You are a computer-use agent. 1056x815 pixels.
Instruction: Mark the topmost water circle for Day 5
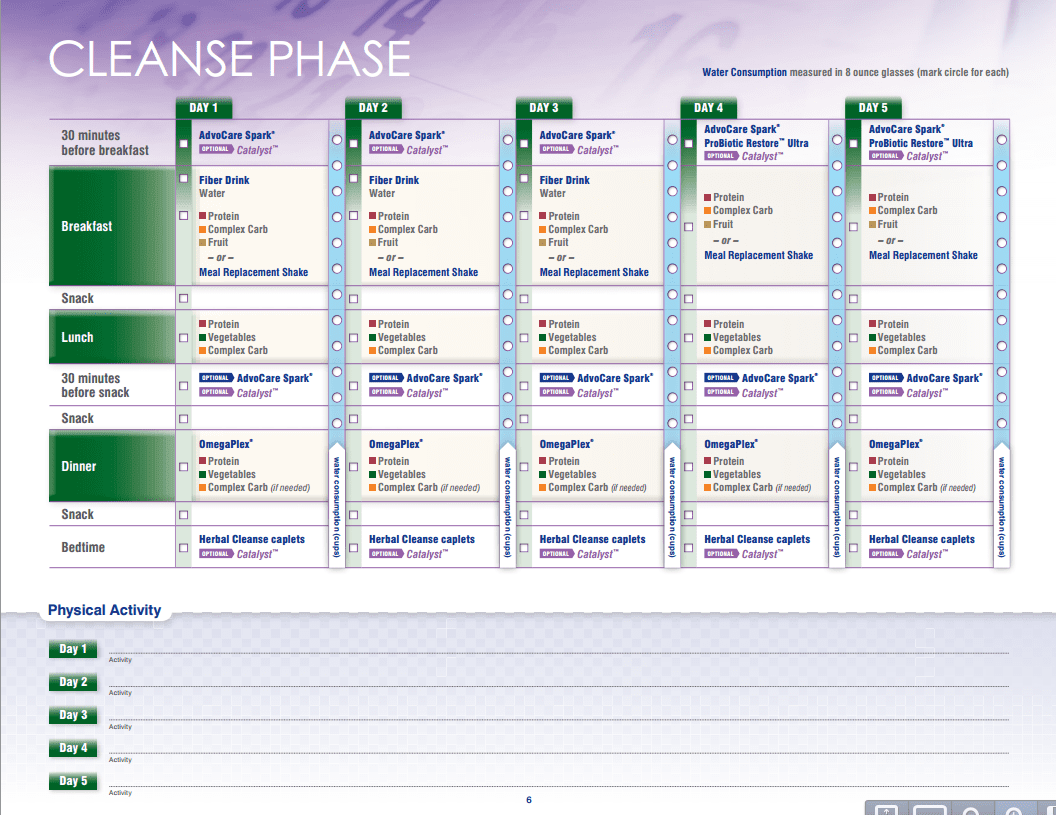[1001, 139]
